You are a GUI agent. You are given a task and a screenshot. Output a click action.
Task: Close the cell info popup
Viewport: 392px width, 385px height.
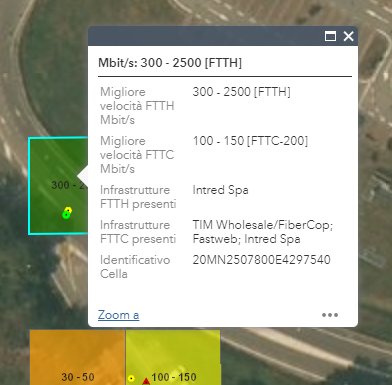click(x=348, y=36)
